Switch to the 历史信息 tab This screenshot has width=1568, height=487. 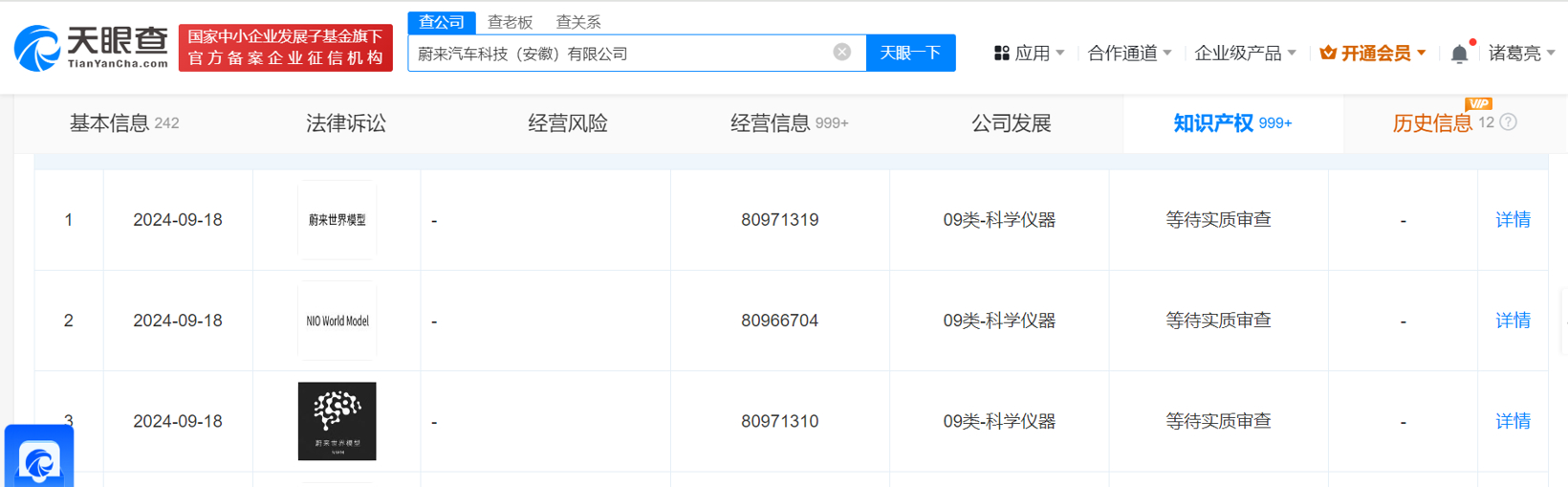click(1432, 123)
